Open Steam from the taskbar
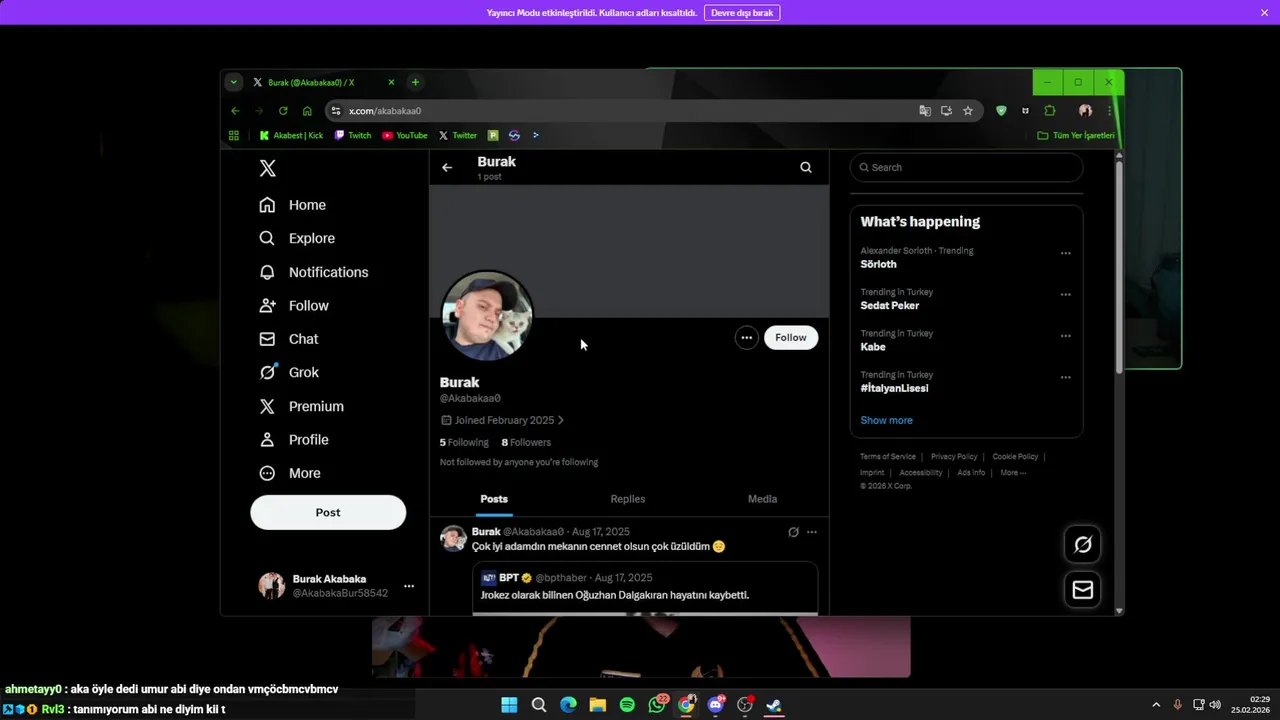This screenshot has height=720, width=1280. (x=774, y=705)
